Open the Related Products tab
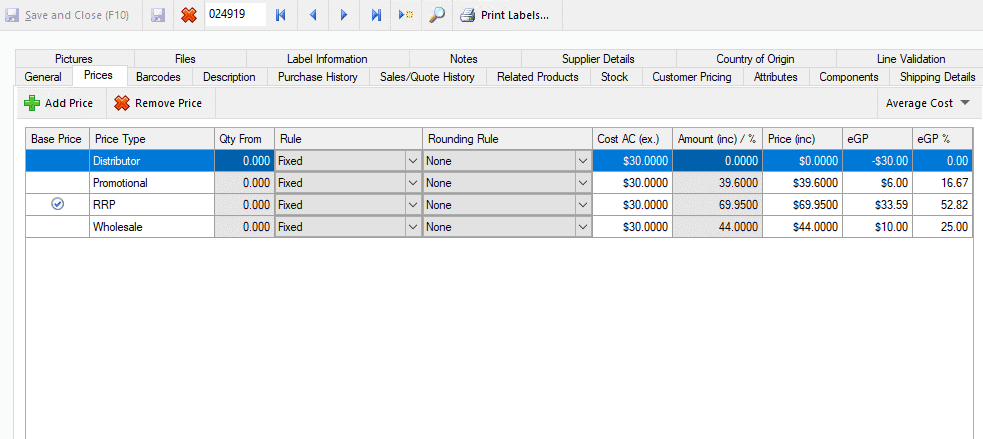 click(538, 77)
